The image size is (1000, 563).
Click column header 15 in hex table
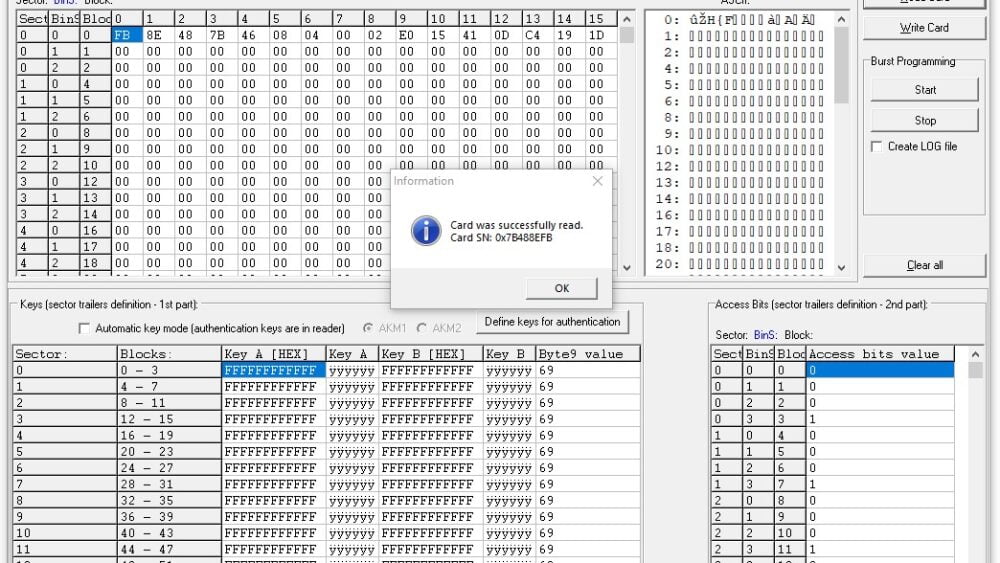click(x=601, y=19)
